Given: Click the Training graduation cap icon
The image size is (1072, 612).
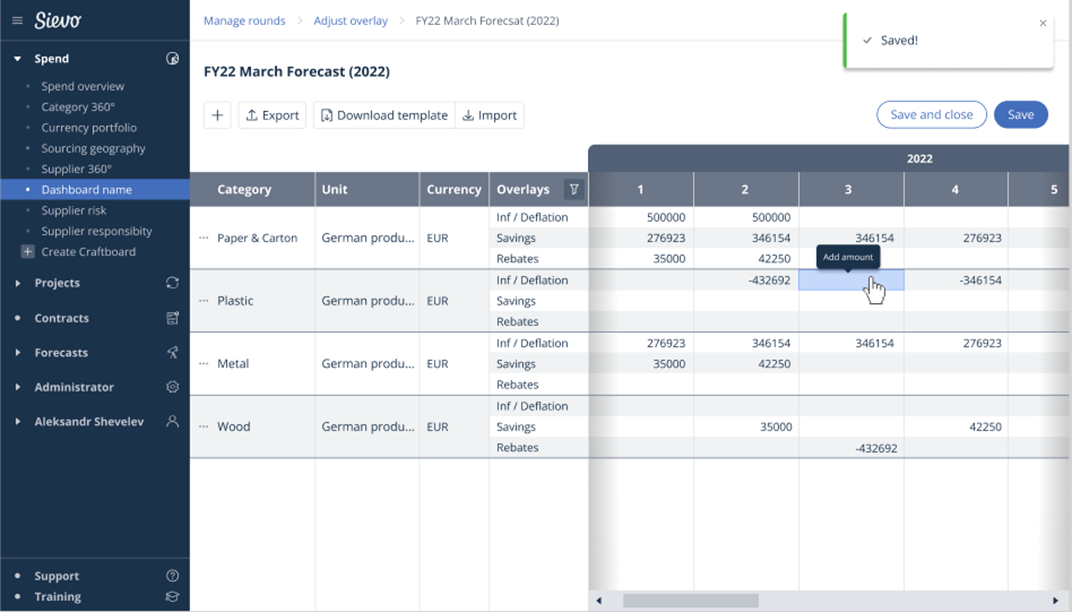Looking at the screenshot, I should [172, 597].
